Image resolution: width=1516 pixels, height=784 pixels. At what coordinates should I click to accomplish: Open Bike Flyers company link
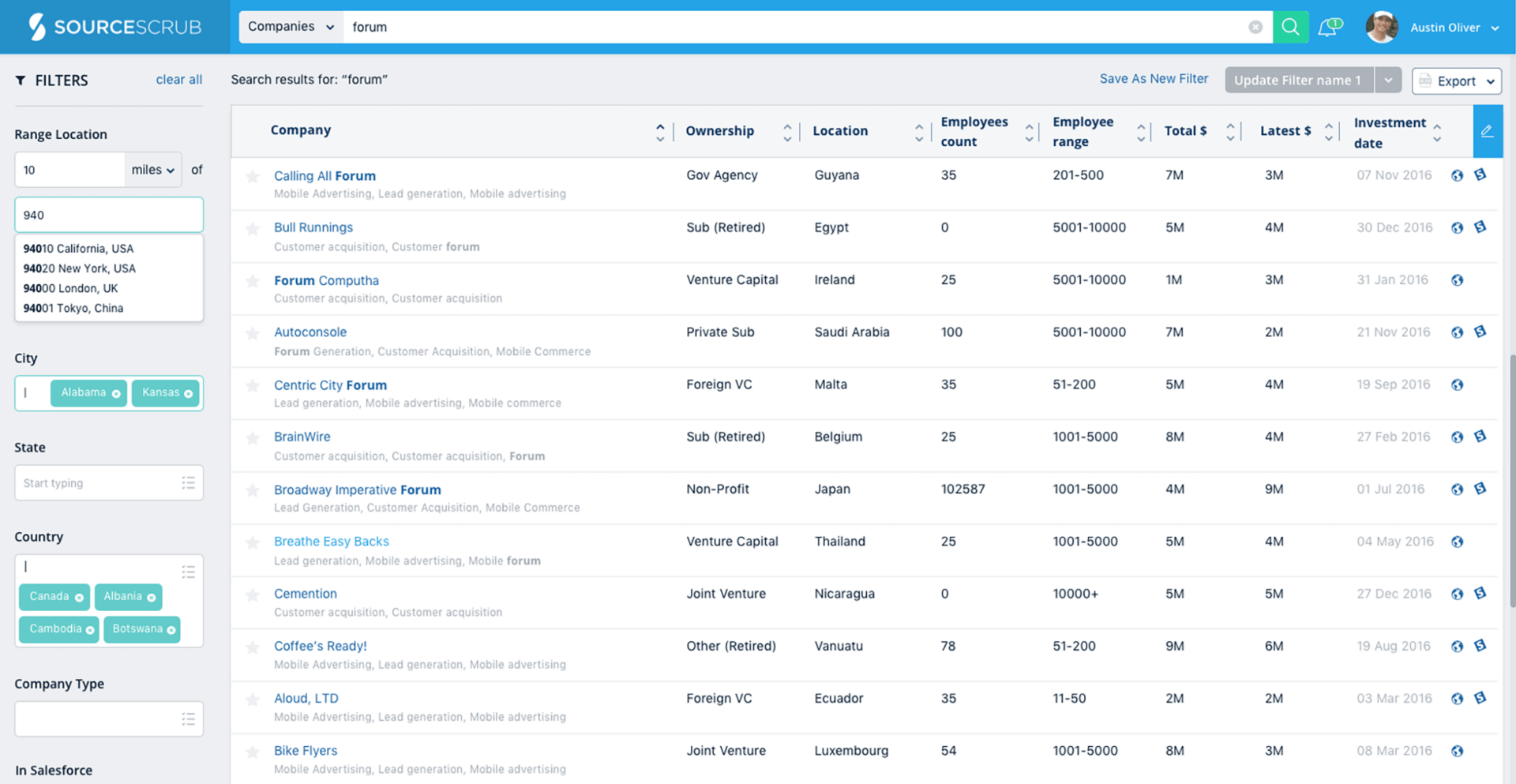[305, 751]
